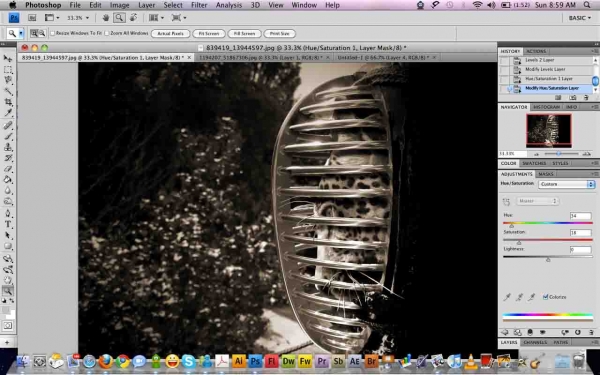Click the Lightness slider handle
The width and height of the screenshot is (600, 375).
pyautogui.click(x=548, y=259)
